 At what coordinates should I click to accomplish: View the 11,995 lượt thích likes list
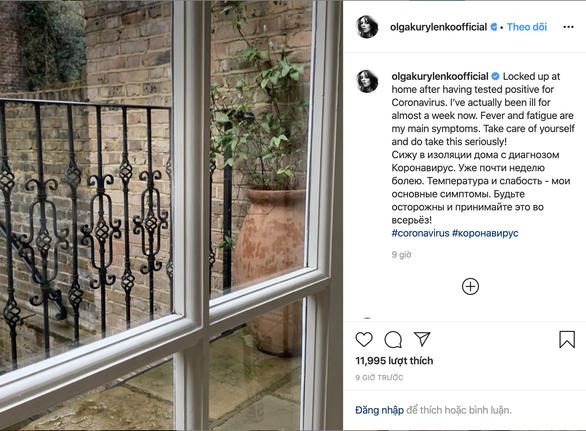pos(394,361)
